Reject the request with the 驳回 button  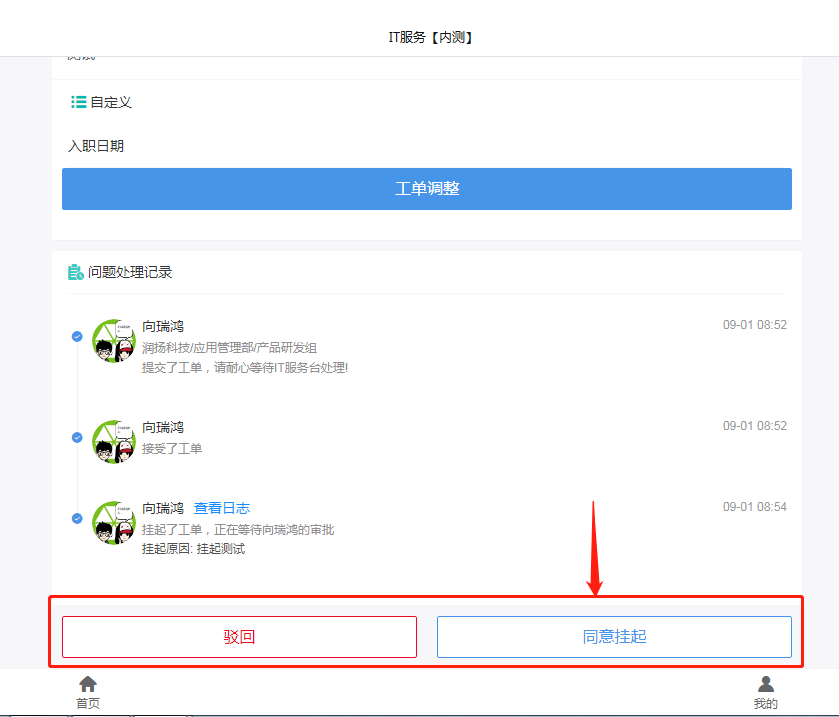point(239,637)
